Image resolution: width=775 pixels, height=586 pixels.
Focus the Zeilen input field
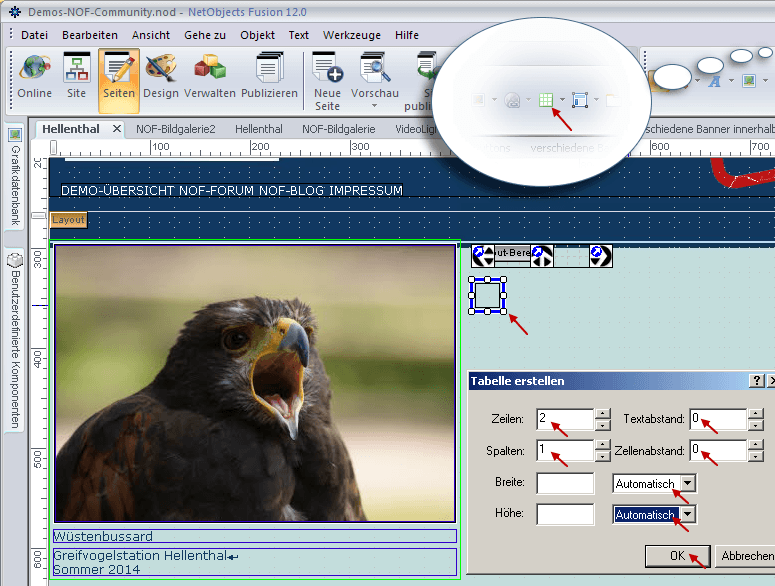(x=565, y=419)
